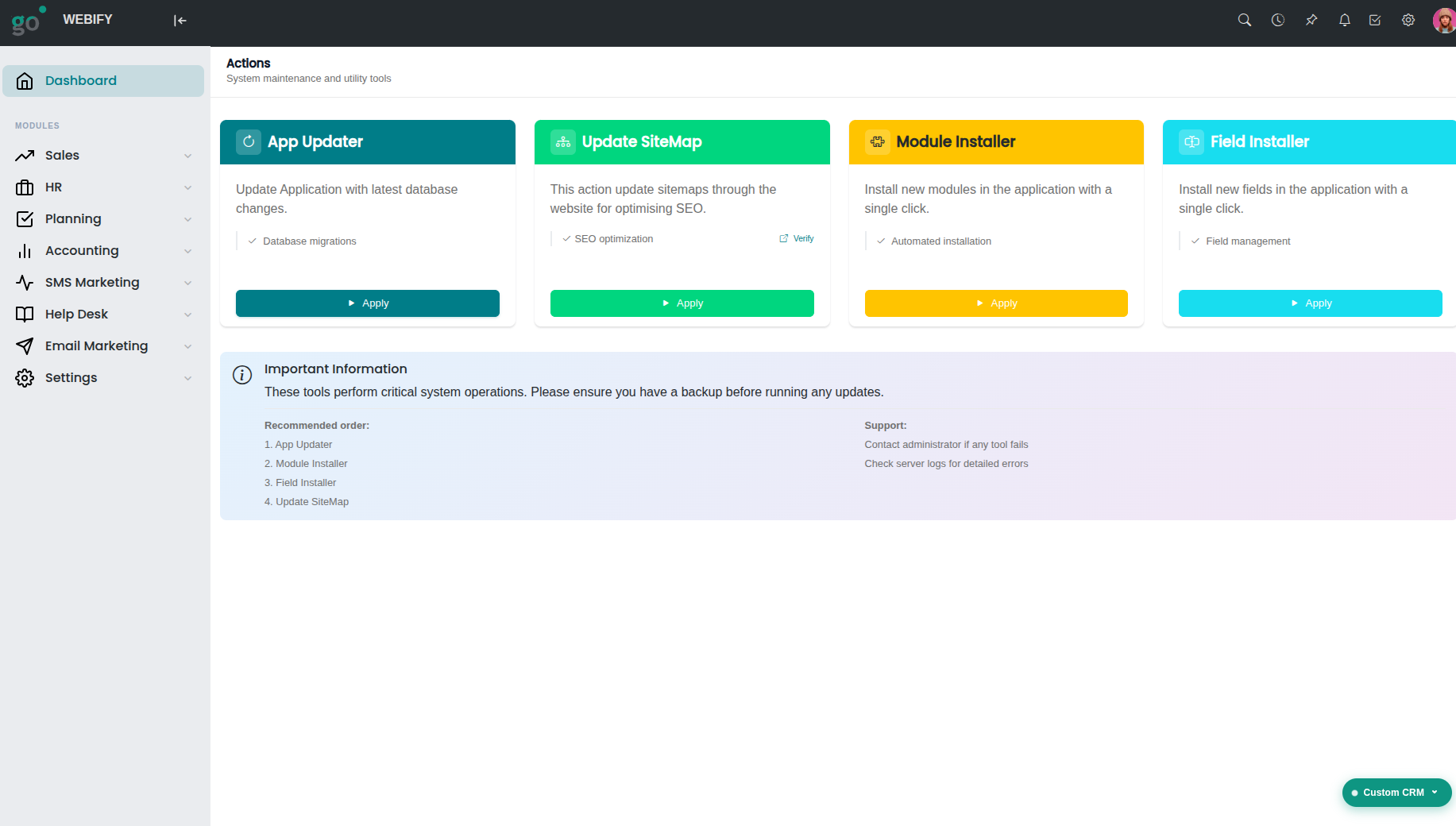Expand the Help Desk chevron
This screenshot has height=826, width=1456.
click(188, 315)
